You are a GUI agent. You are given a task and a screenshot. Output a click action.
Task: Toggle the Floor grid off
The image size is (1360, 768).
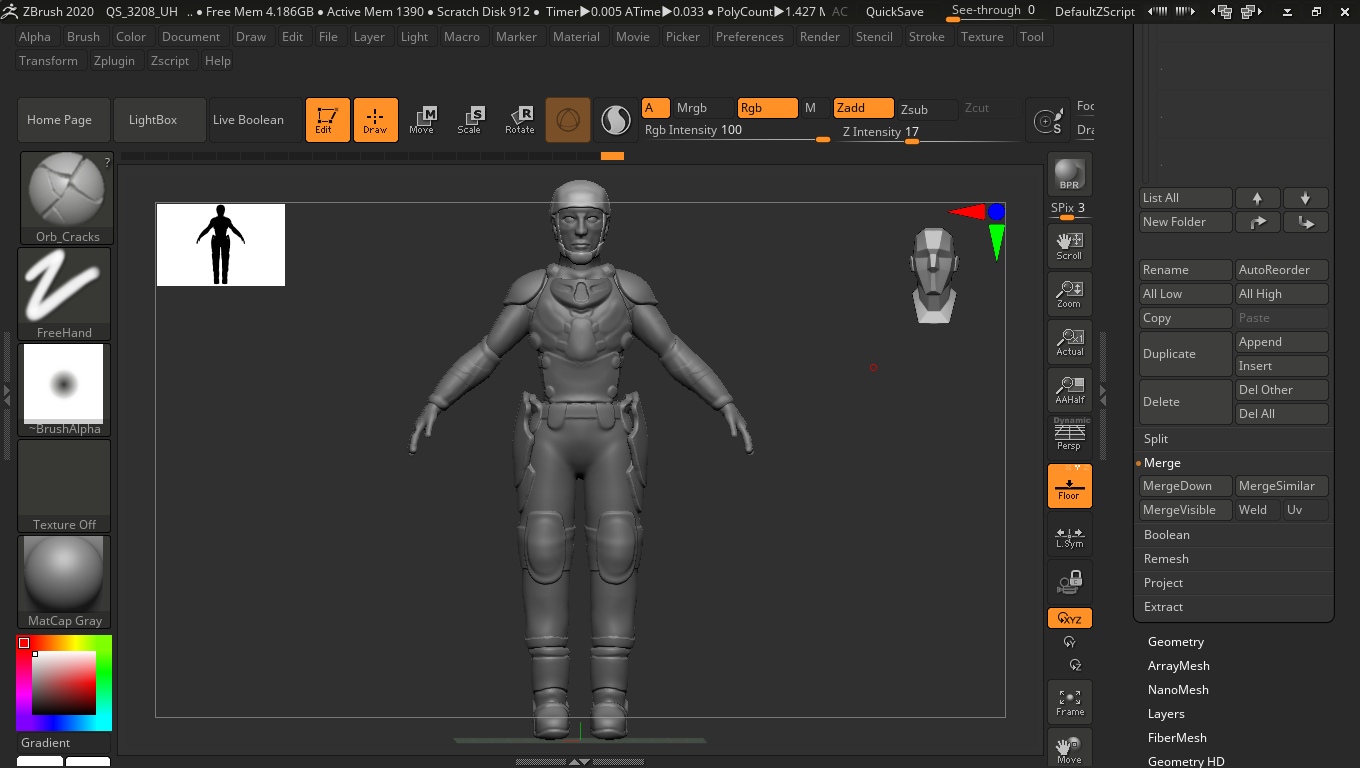[1069, 486]
